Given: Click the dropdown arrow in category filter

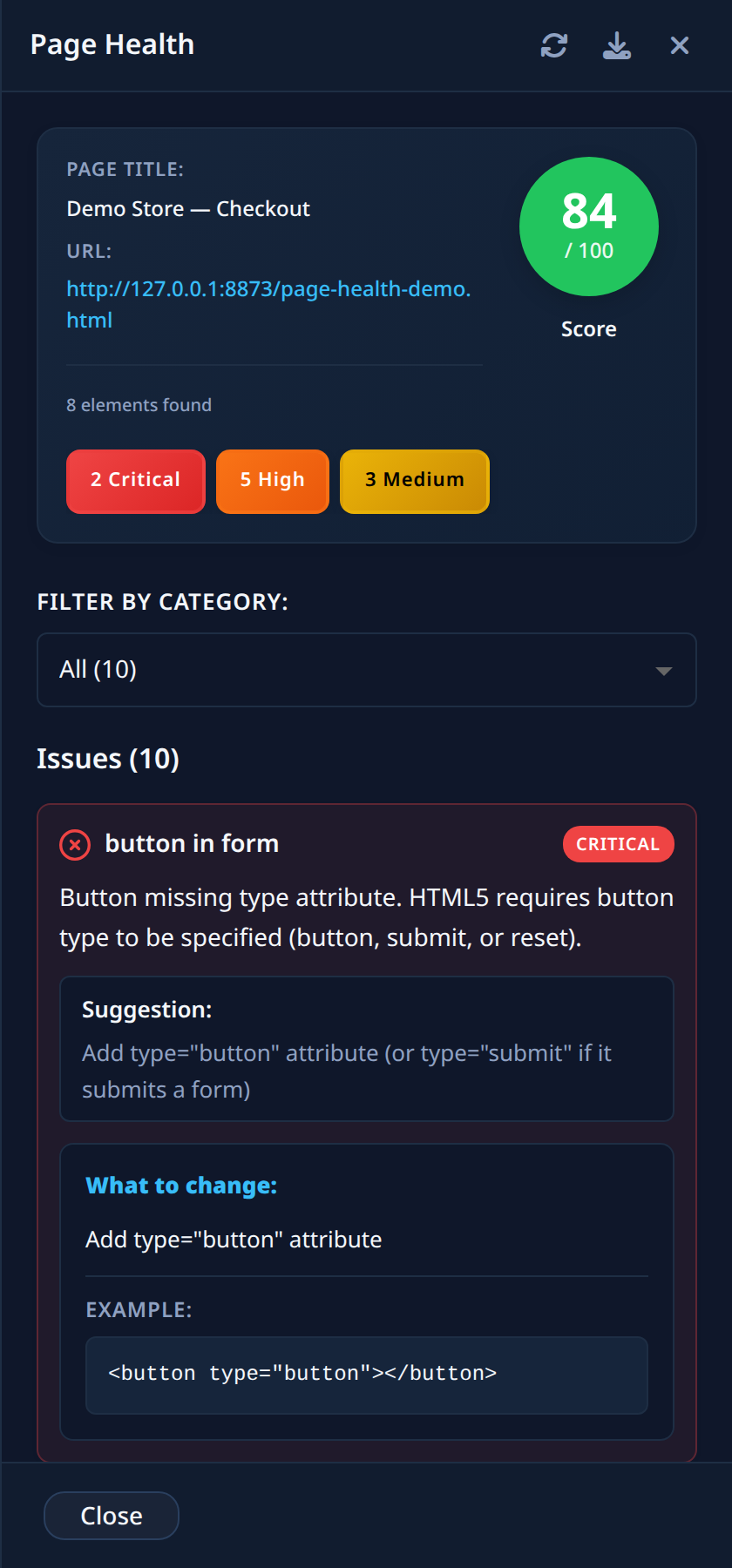Looking at the screenshot, I should [x=664, y=671].
